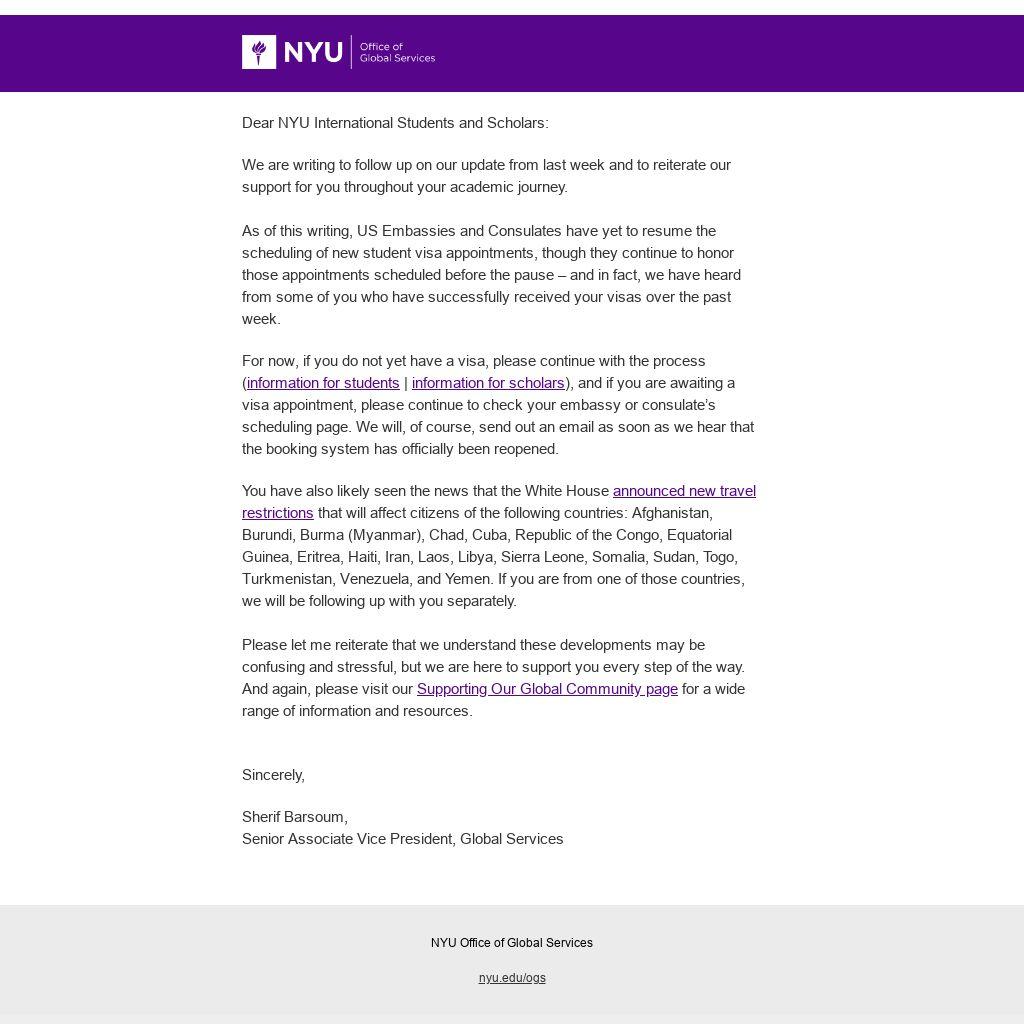The width and height of the screenshot is (1024, 1024).
Task: Visit the Supporting Our Global Community page
Action: (x=547, y=689)
